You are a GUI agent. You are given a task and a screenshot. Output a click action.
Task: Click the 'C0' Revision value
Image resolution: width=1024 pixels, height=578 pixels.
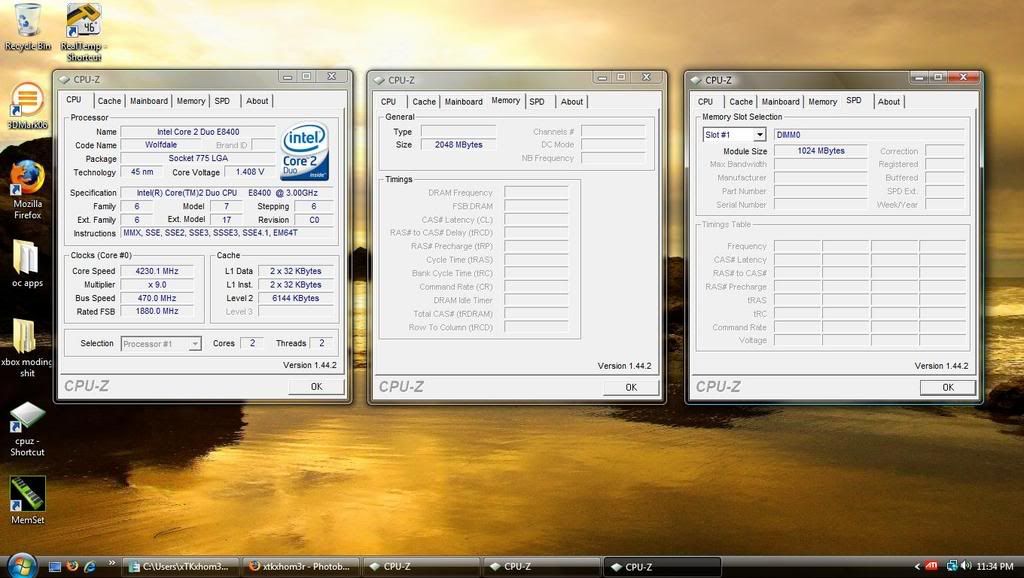(314, 220)
